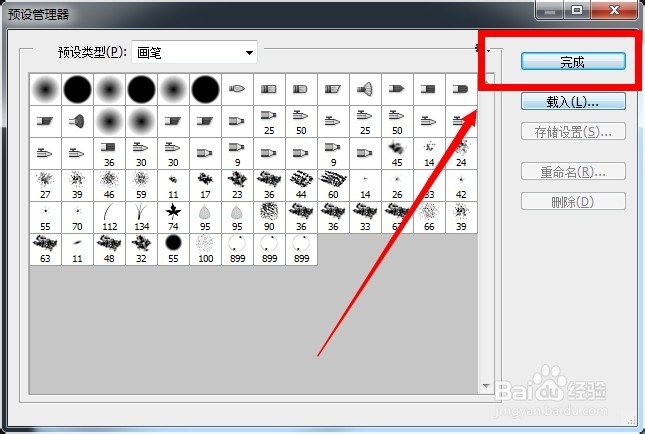The image size is (645, 434).
Task: Select the textured brush 44
Action: pos(301,186)
